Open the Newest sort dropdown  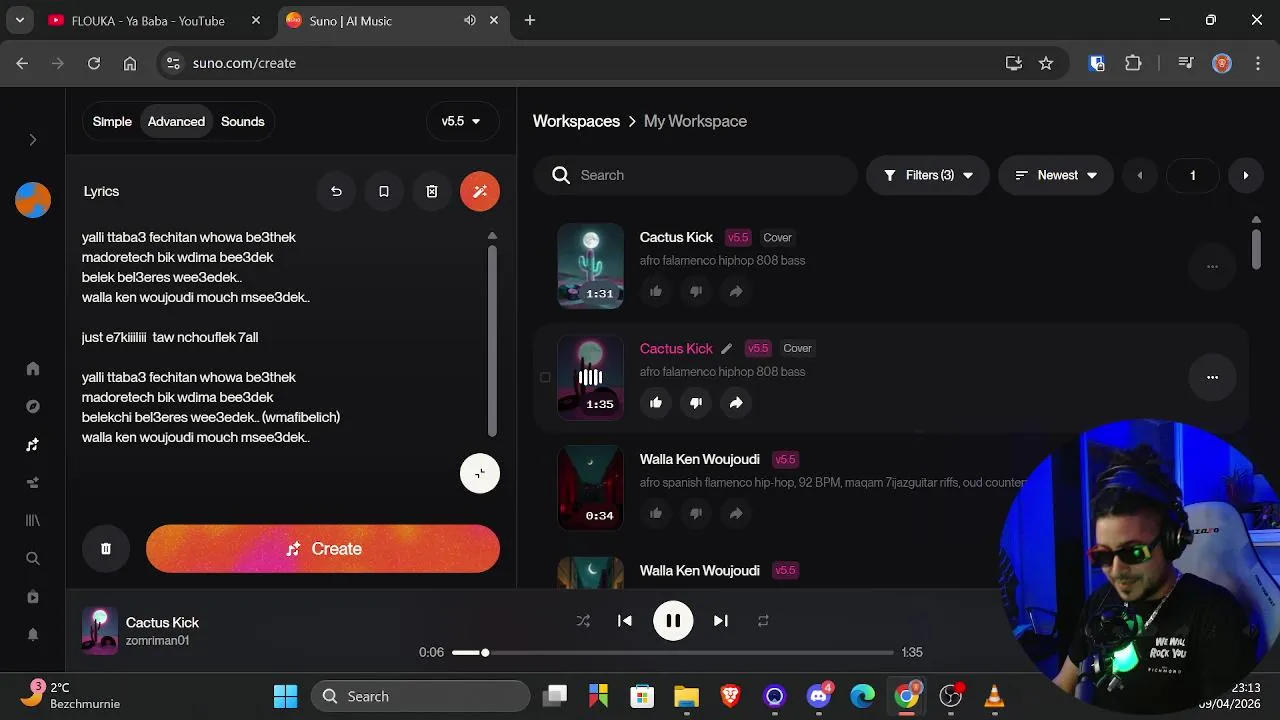tap(1056, 175)
